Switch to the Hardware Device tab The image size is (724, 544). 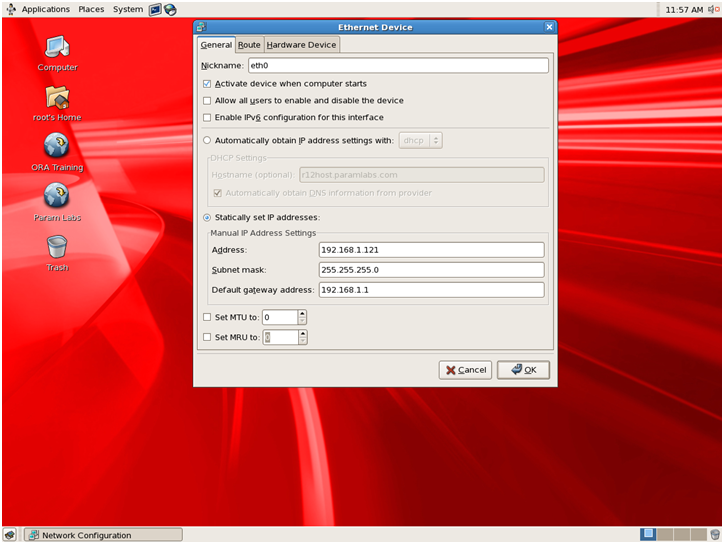coord(302,45)
